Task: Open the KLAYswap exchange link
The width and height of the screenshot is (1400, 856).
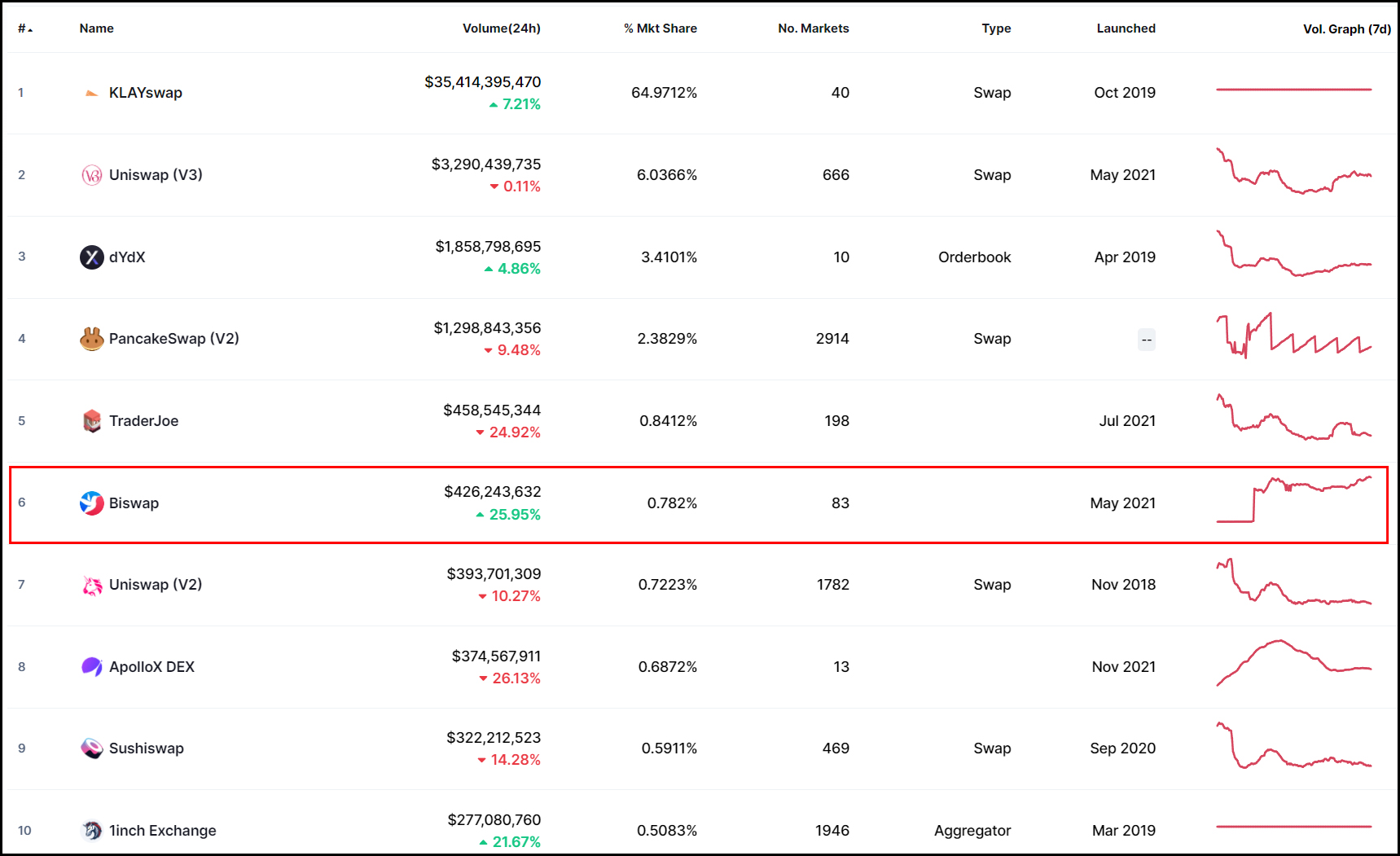Action: [x=146, y=93]
